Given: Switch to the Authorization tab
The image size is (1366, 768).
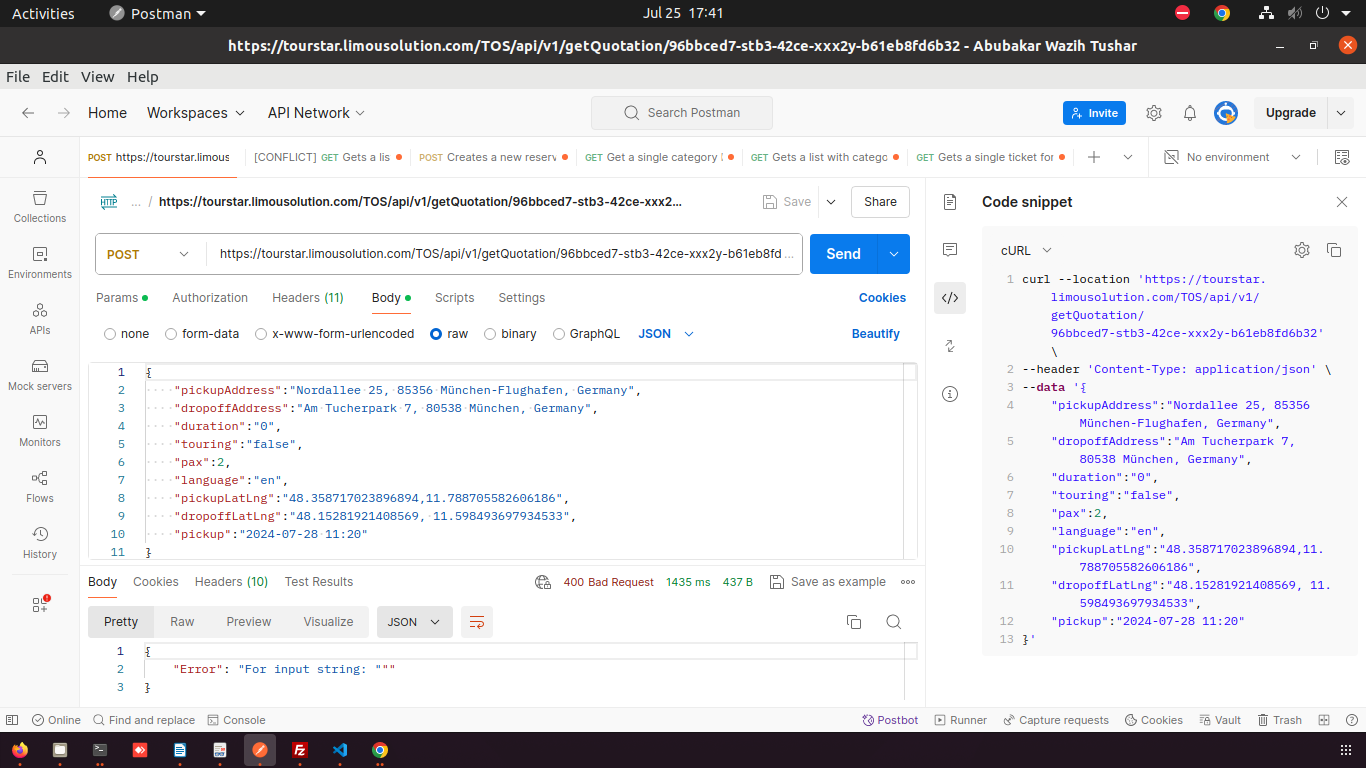Looking at the screenshot, I should click(x=210, y=298).
